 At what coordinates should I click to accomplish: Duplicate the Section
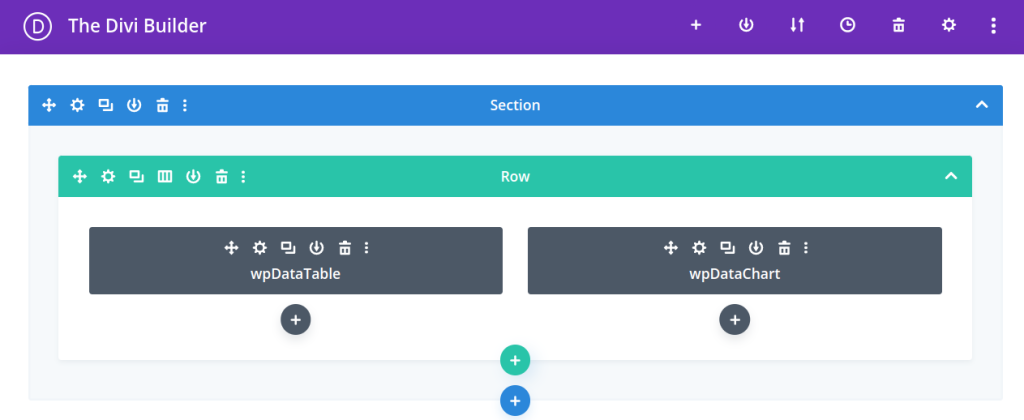[x=106, y=105]
